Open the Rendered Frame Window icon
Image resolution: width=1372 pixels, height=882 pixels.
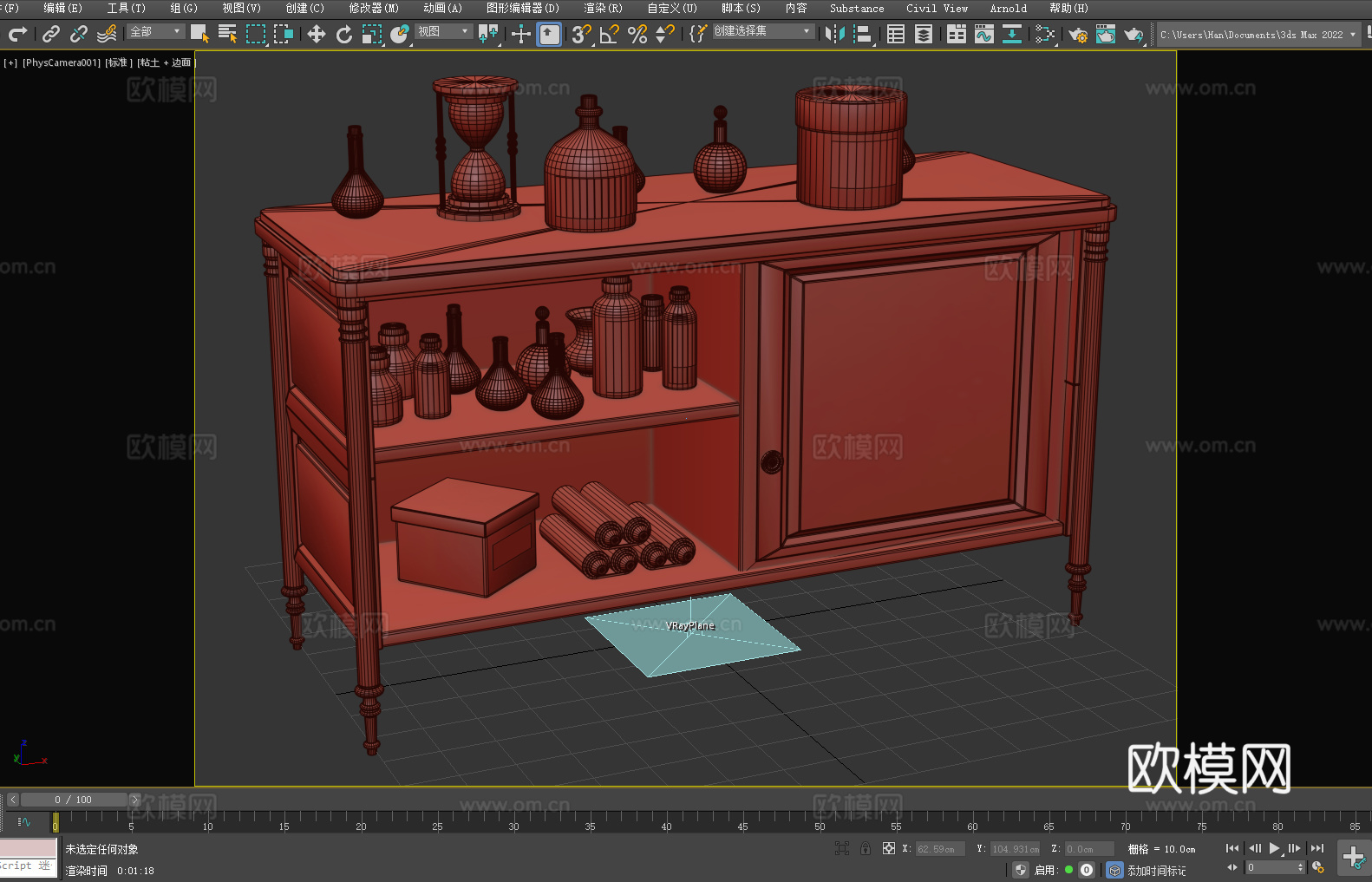[1106, 34]
